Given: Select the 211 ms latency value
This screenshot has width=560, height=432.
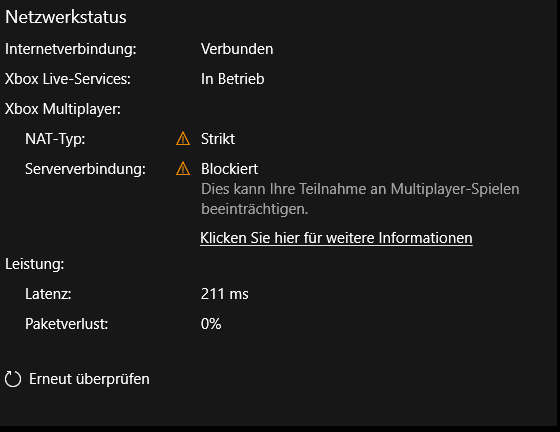Looking at the screenshot, I should (x=225, y=294).
